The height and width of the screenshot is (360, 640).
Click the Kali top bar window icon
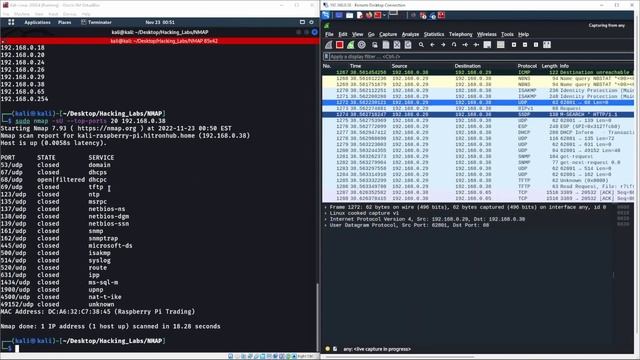pyautogui.click(x=302, y=22)
